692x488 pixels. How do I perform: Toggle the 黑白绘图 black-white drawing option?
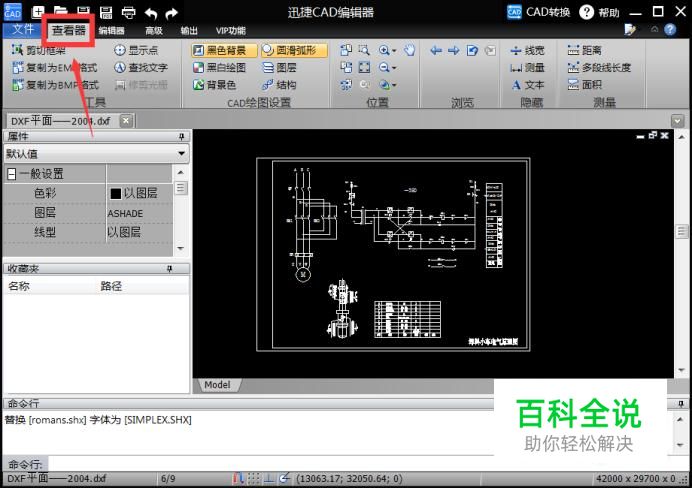pos(219,68)
